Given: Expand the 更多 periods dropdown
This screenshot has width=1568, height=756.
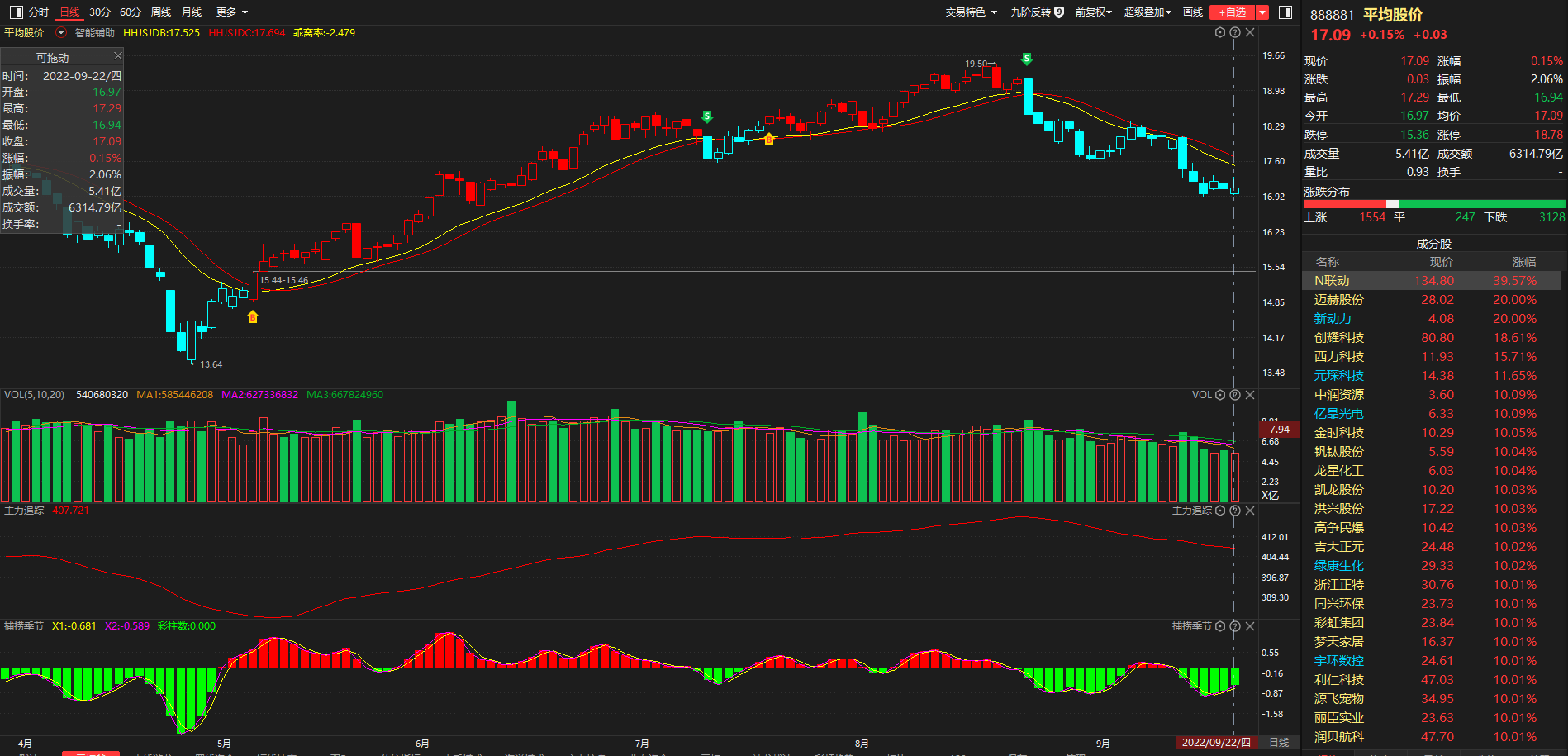Looking at the screenshot, I should click(232, 12).
